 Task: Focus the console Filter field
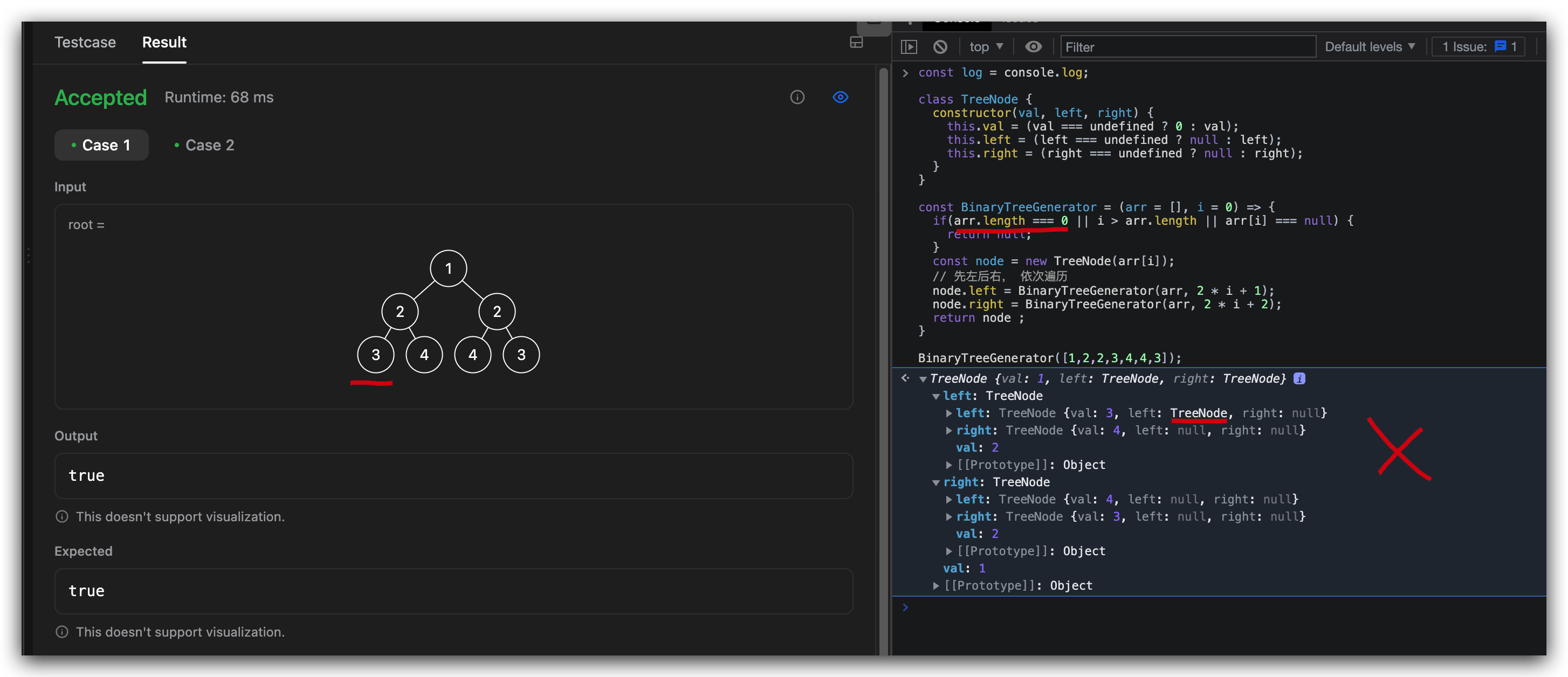pyautogui.click(x=1187, y=47)
